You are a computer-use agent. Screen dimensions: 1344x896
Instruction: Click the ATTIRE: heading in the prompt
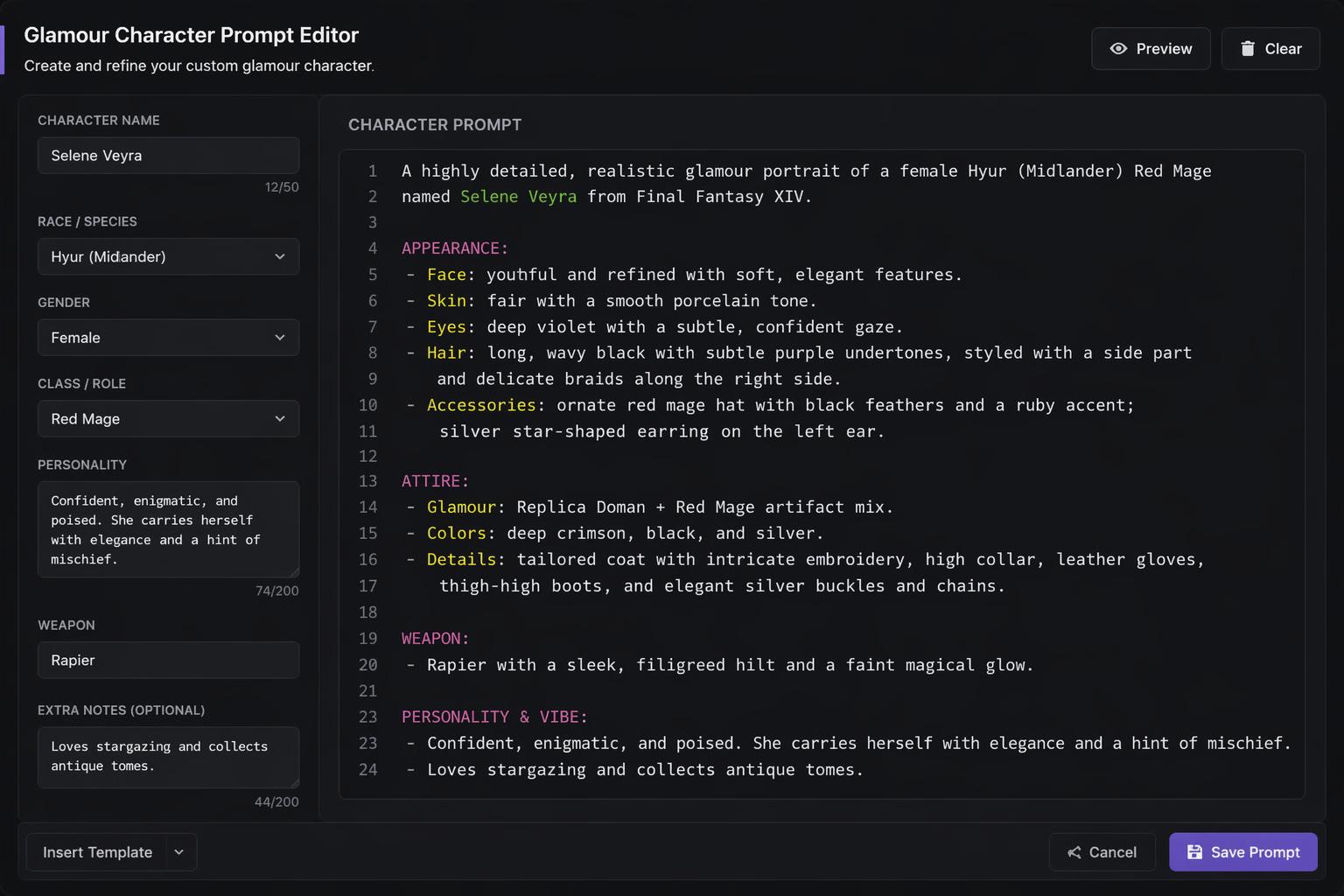click(436, 481)
